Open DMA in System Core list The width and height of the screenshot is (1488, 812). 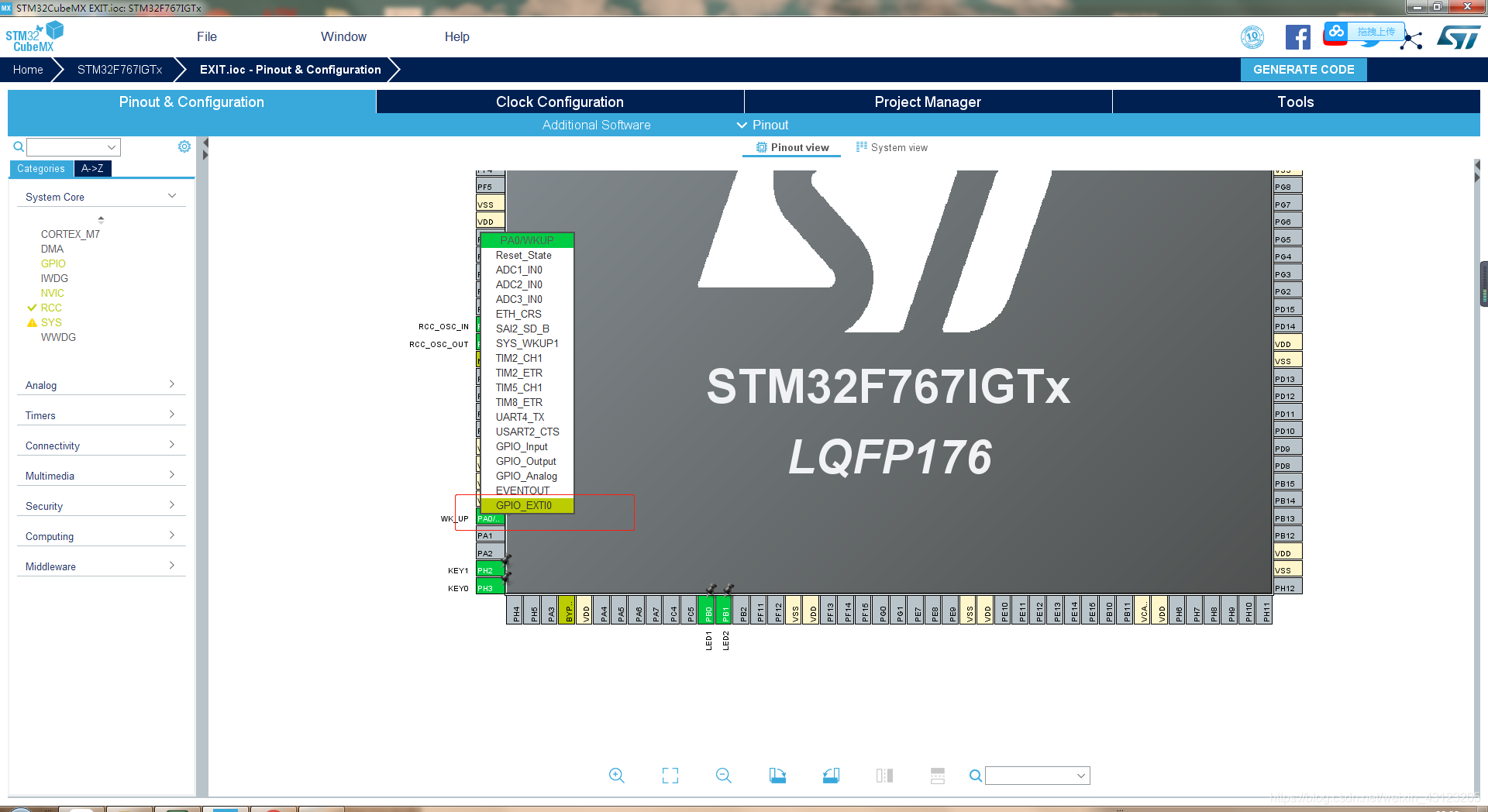(52, 249)
